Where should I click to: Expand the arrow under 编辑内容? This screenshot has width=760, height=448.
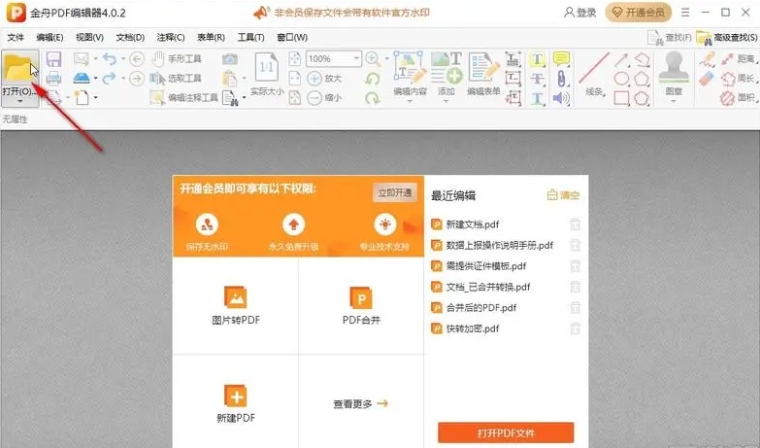click(x=410, y=101)
